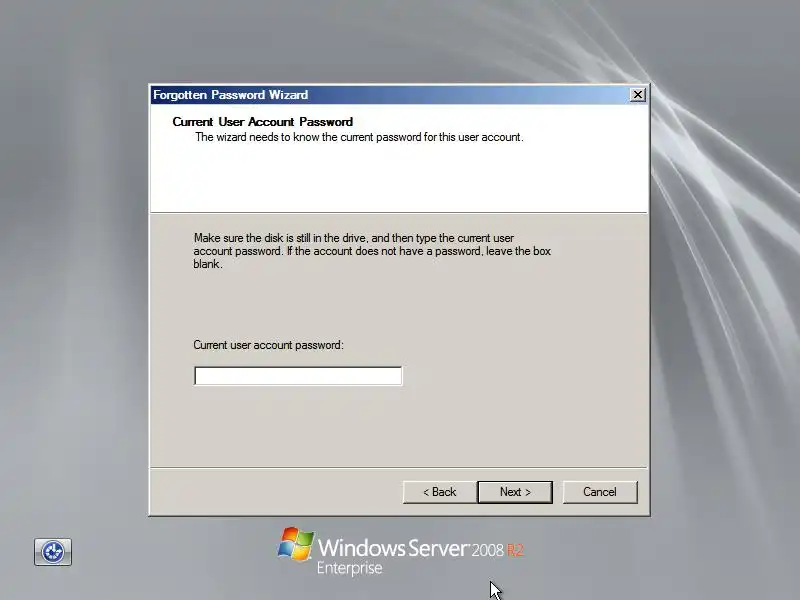Click the separator line above wizard buttons
800x600 pixels.
[x=398, y=467]
